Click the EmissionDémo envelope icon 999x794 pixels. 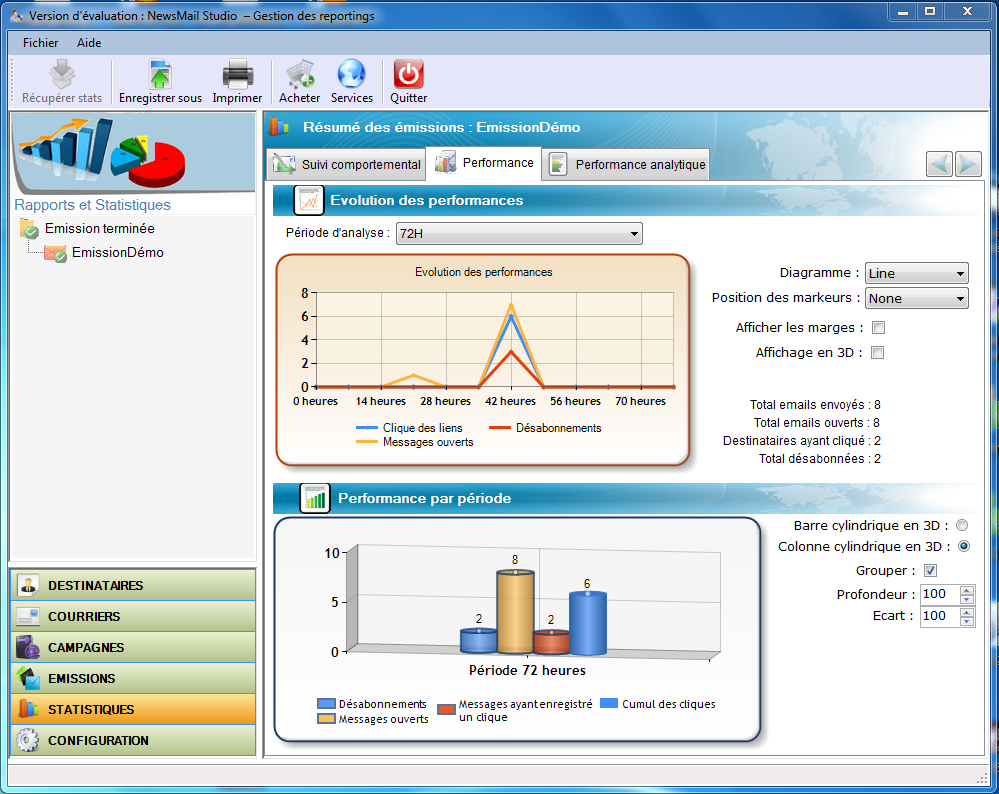[55, 253]
